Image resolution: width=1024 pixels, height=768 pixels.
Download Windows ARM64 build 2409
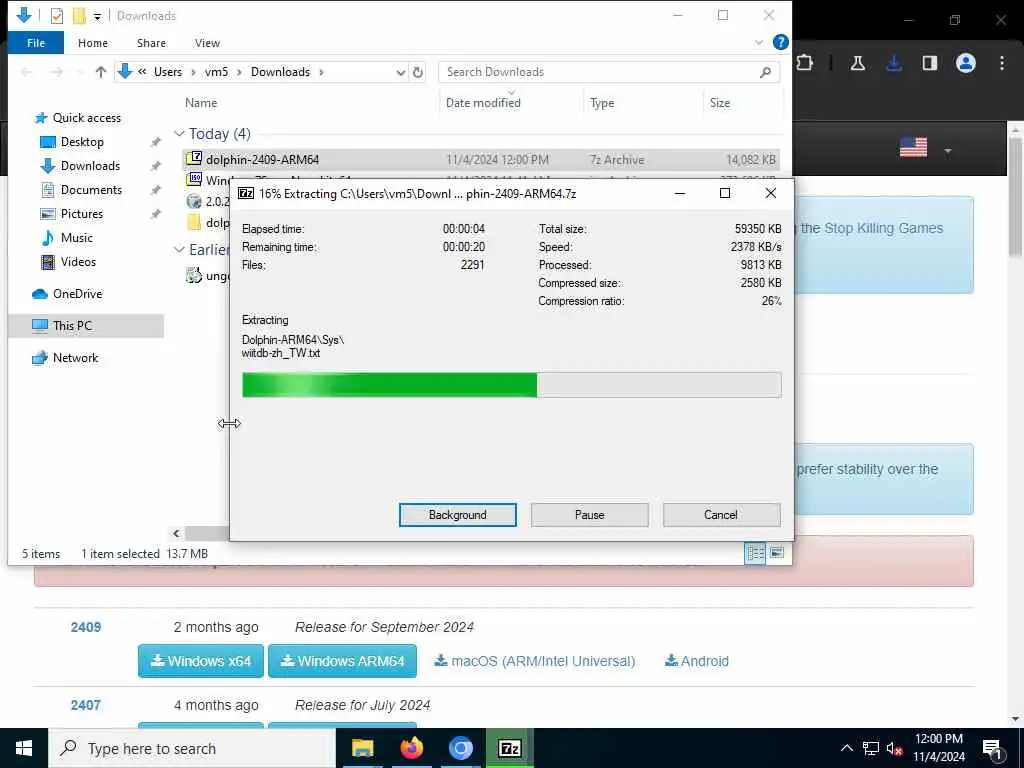coord(342,661)
